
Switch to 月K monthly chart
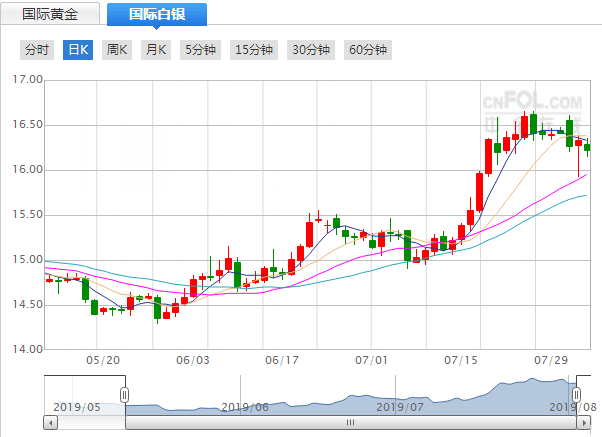point(155,50)
